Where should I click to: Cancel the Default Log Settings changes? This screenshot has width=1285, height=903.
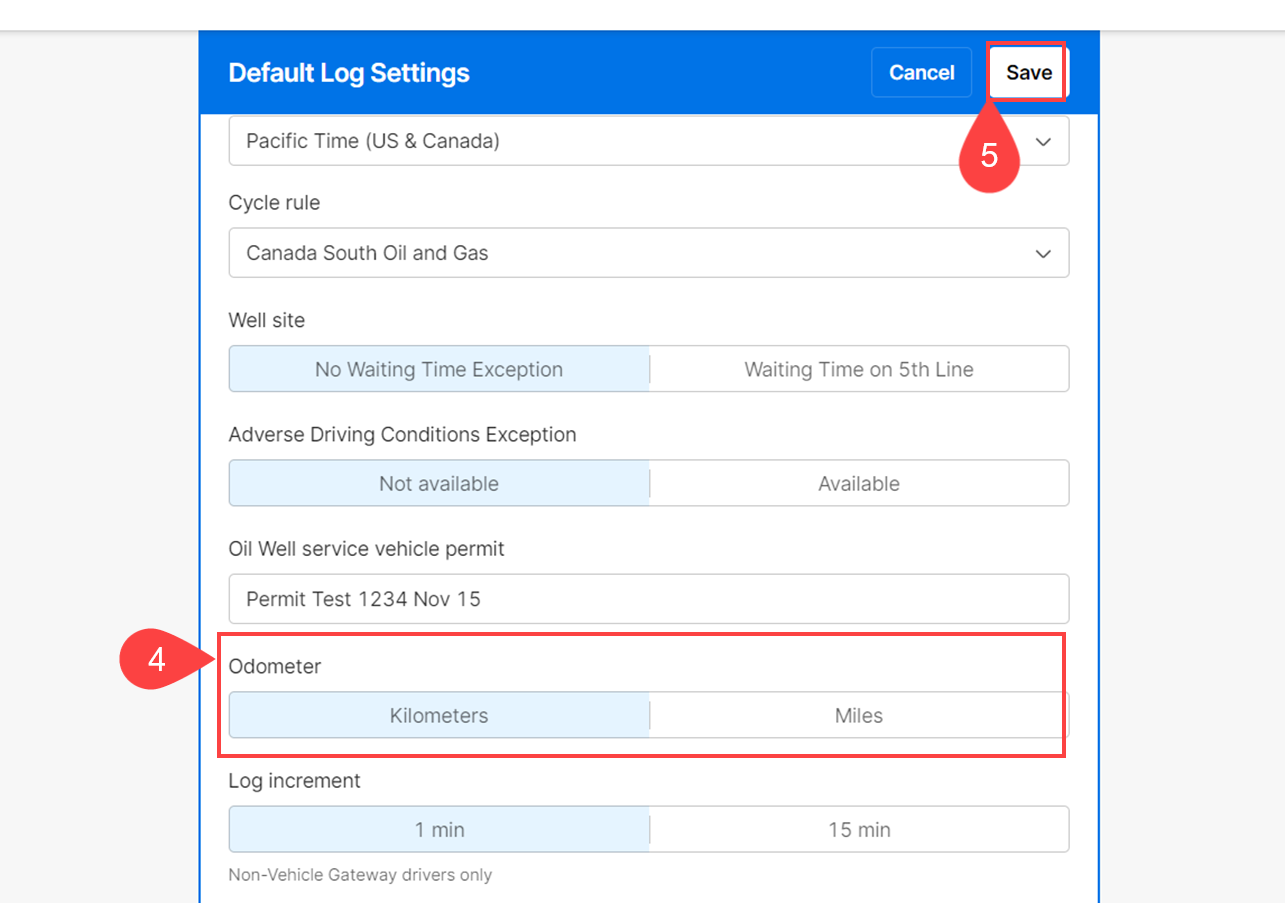(x=921, y=72)
